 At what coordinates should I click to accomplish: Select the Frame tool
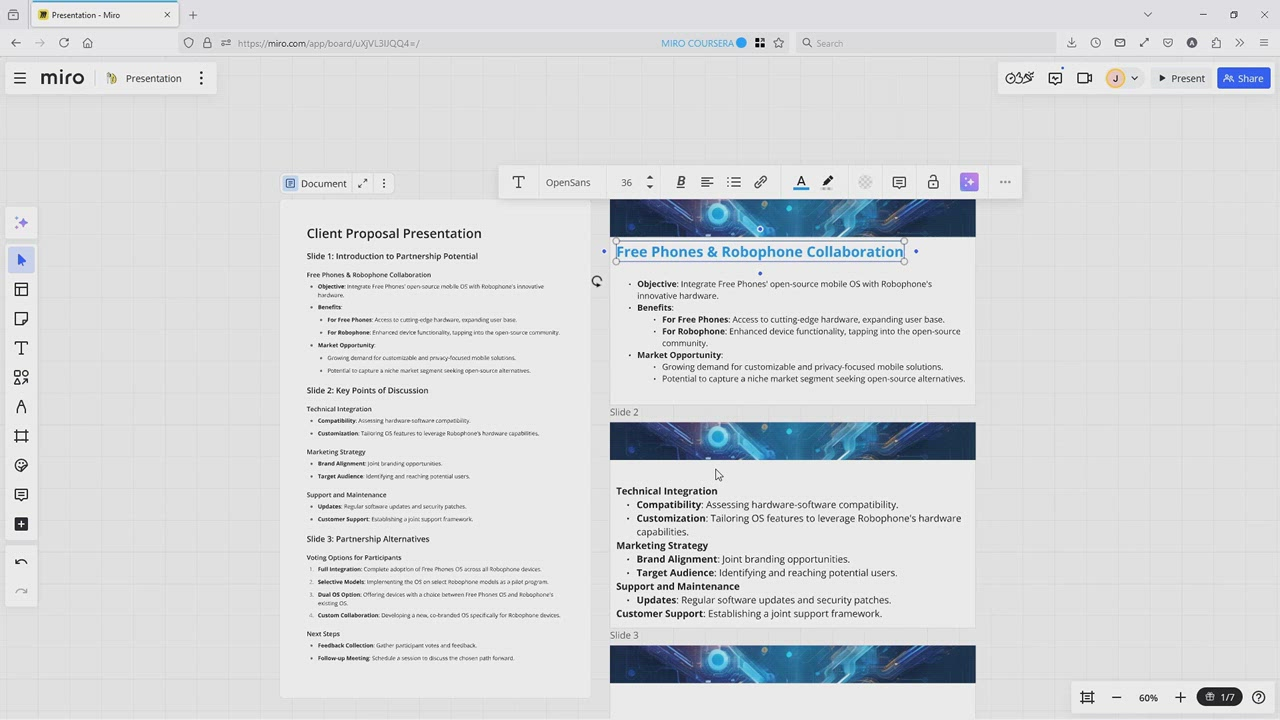point(21,436)
